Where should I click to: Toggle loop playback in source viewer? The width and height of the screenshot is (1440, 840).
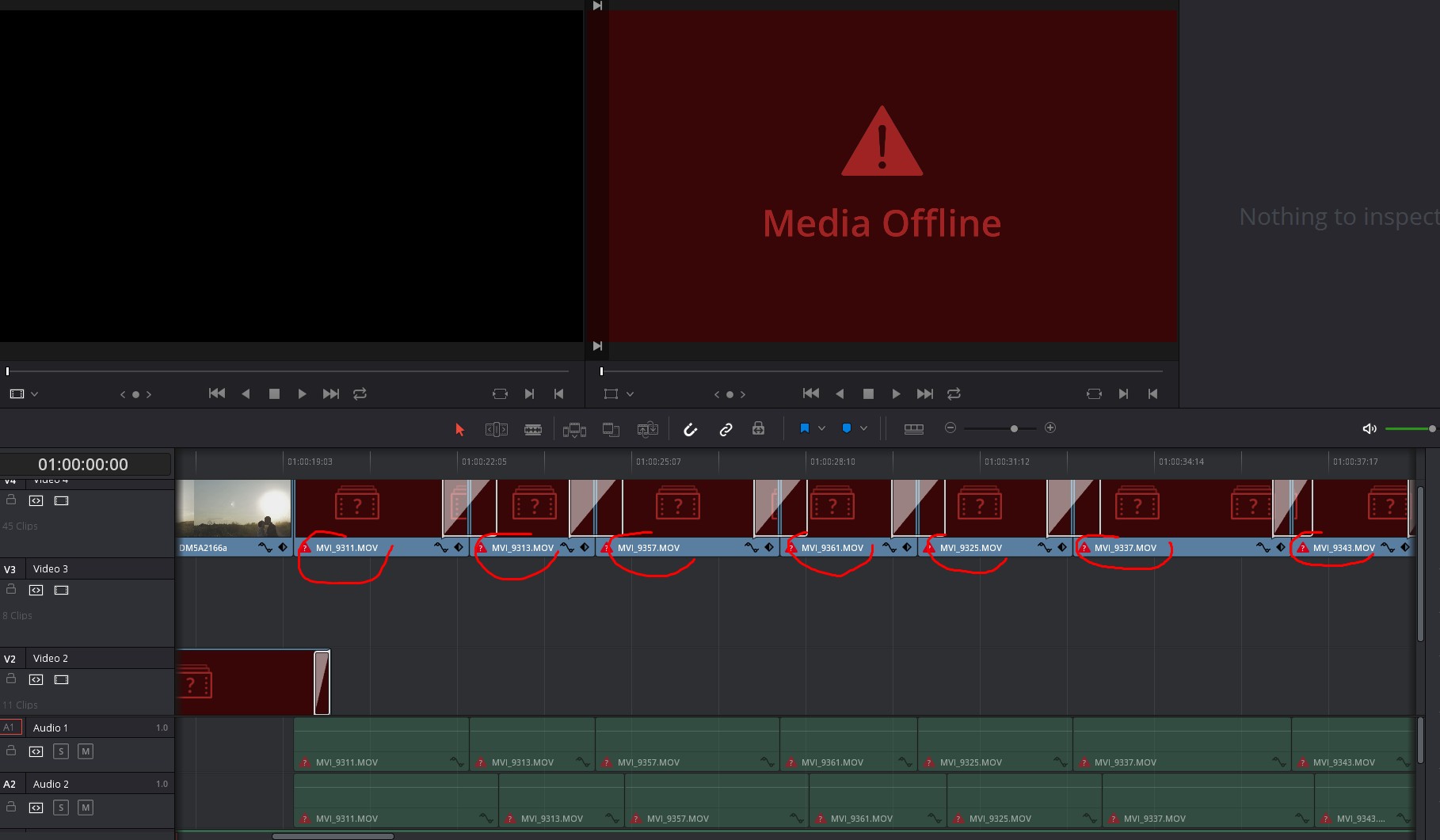[360, 393]
